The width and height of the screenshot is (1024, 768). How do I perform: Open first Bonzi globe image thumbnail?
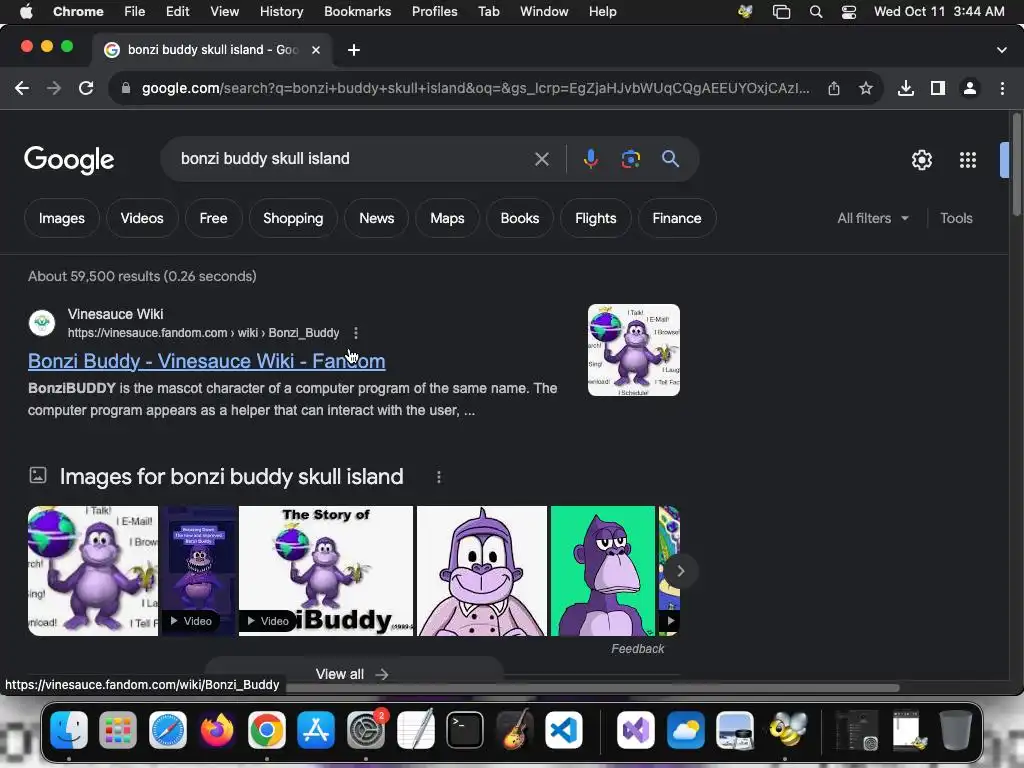pyautogui.click(x=93, y=571)
